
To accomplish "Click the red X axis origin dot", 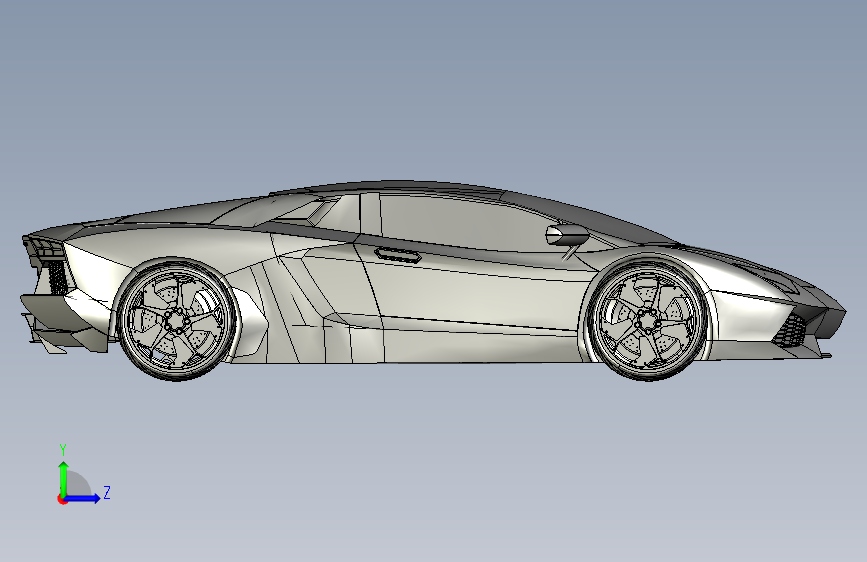I will 62,499.
